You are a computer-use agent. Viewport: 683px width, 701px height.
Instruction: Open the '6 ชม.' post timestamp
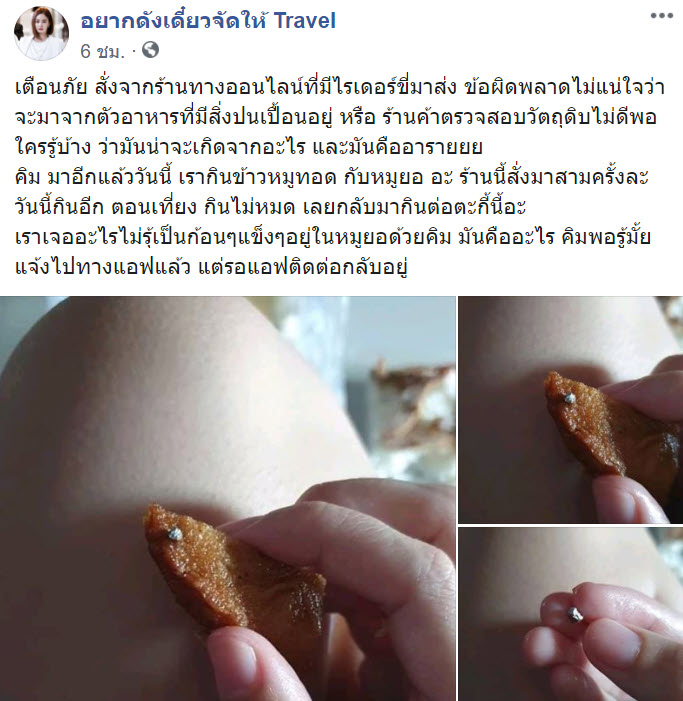click(102, 51)
